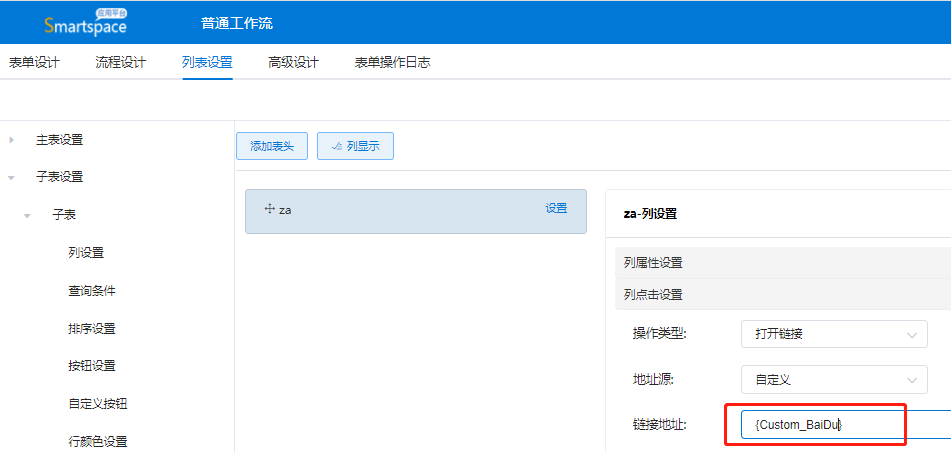
Task: Expand the 列属性设置 section header
Action: pyautogui.click(x=654, y=263)
